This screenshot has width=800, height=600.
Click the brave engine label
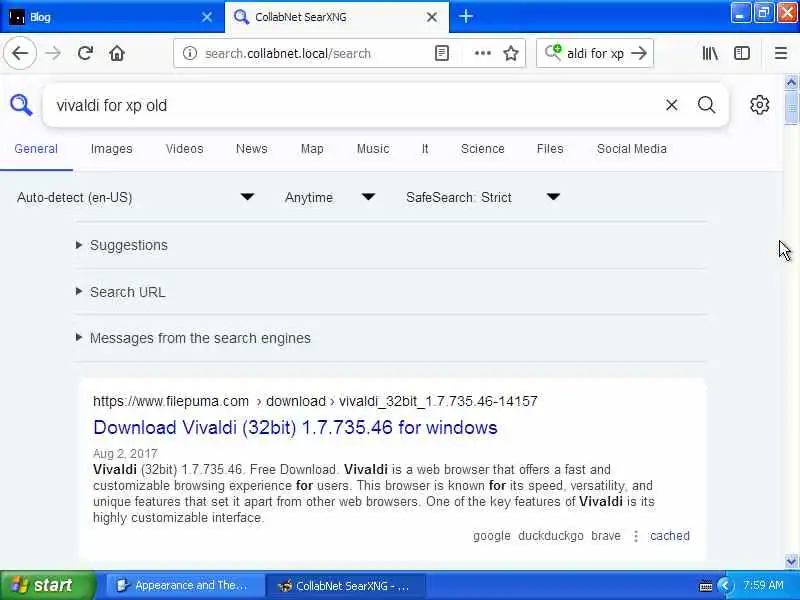[x=606, y=536]
